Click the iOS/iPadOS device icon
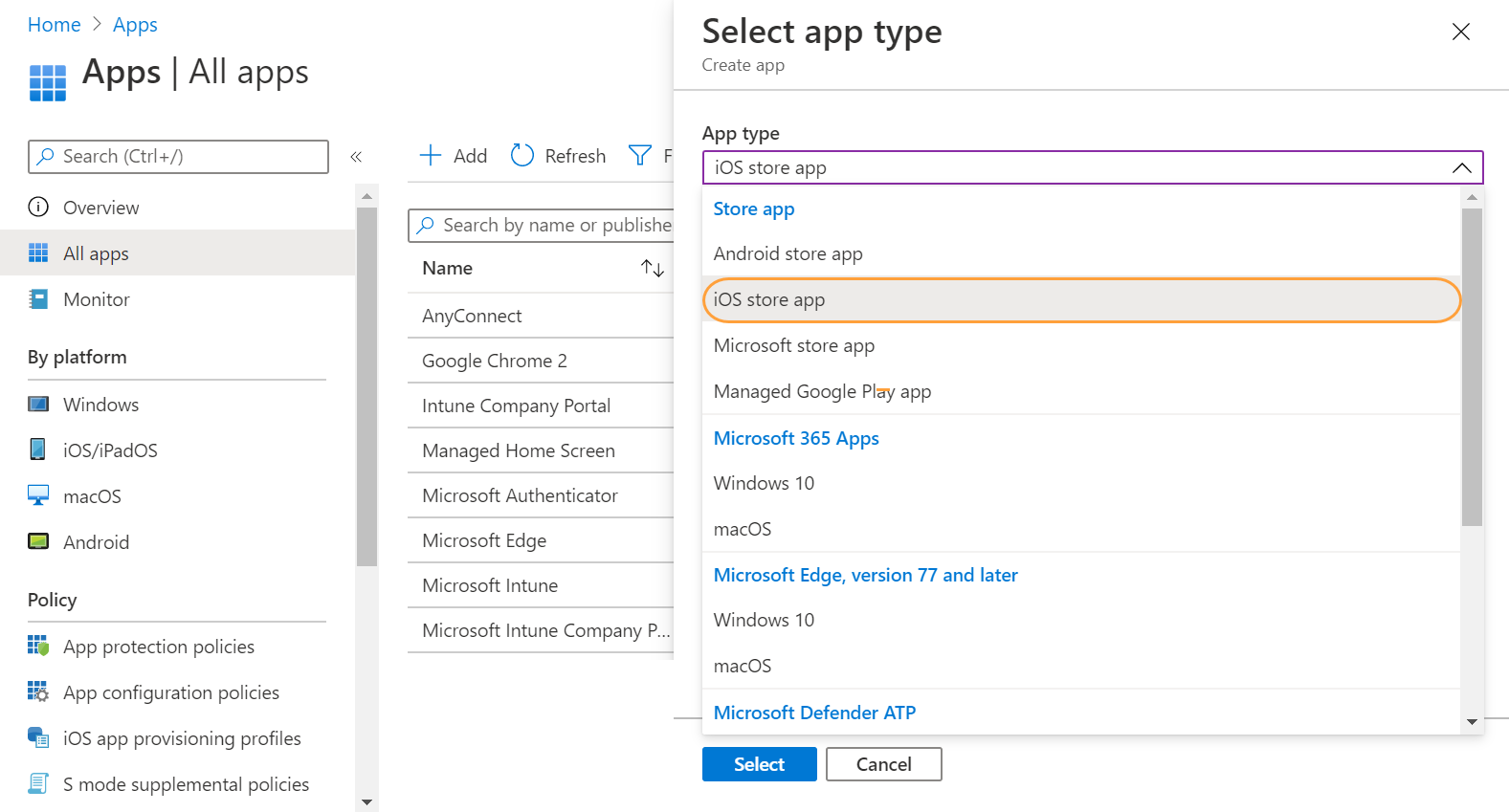Image resolution: width=1509 pixels, height=812 pixels. pyautogui.click(x=37, y=449)
